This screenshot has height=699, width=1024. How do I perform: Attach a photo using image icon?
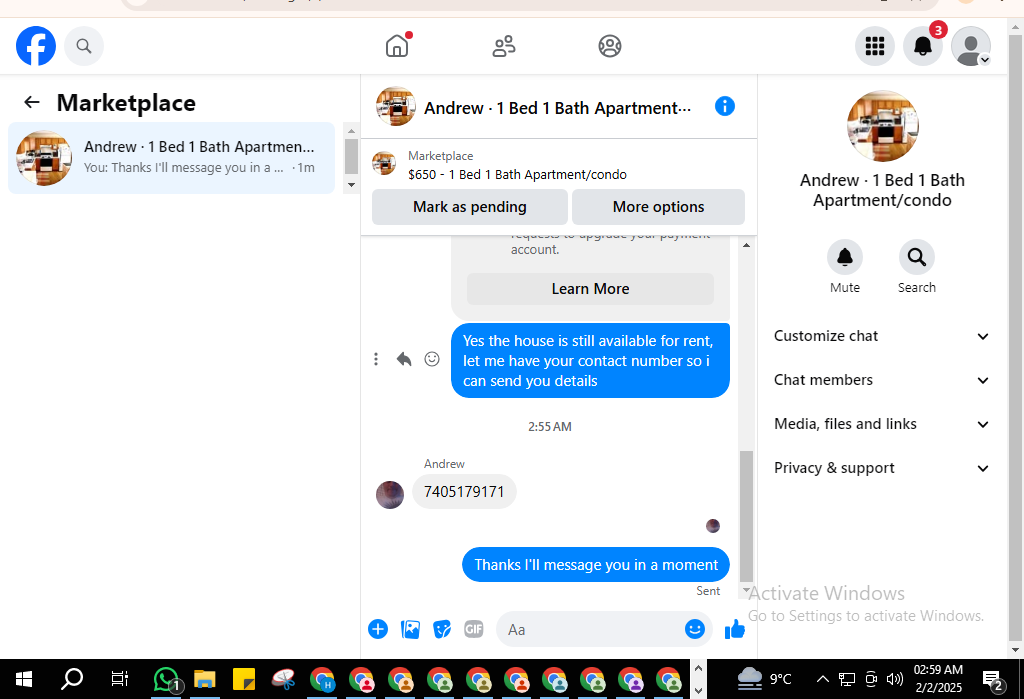410,629
